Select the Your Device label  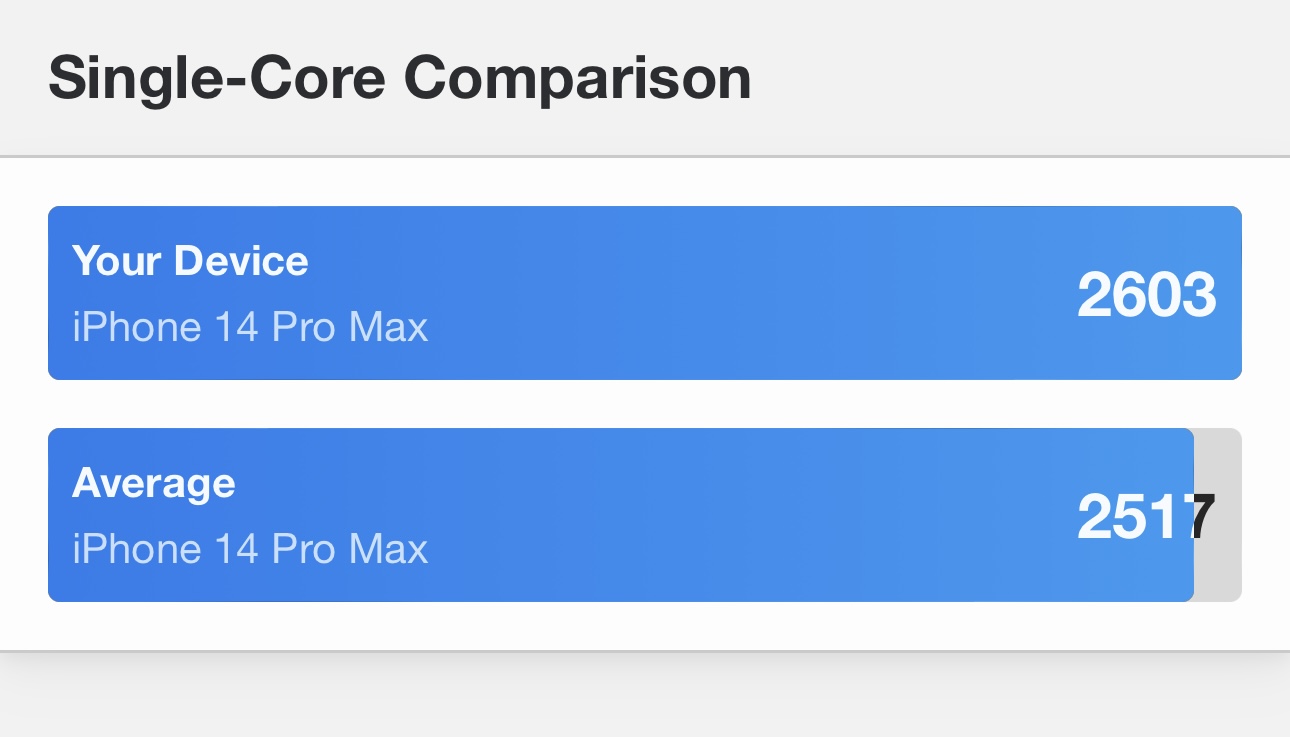(190, 261)
